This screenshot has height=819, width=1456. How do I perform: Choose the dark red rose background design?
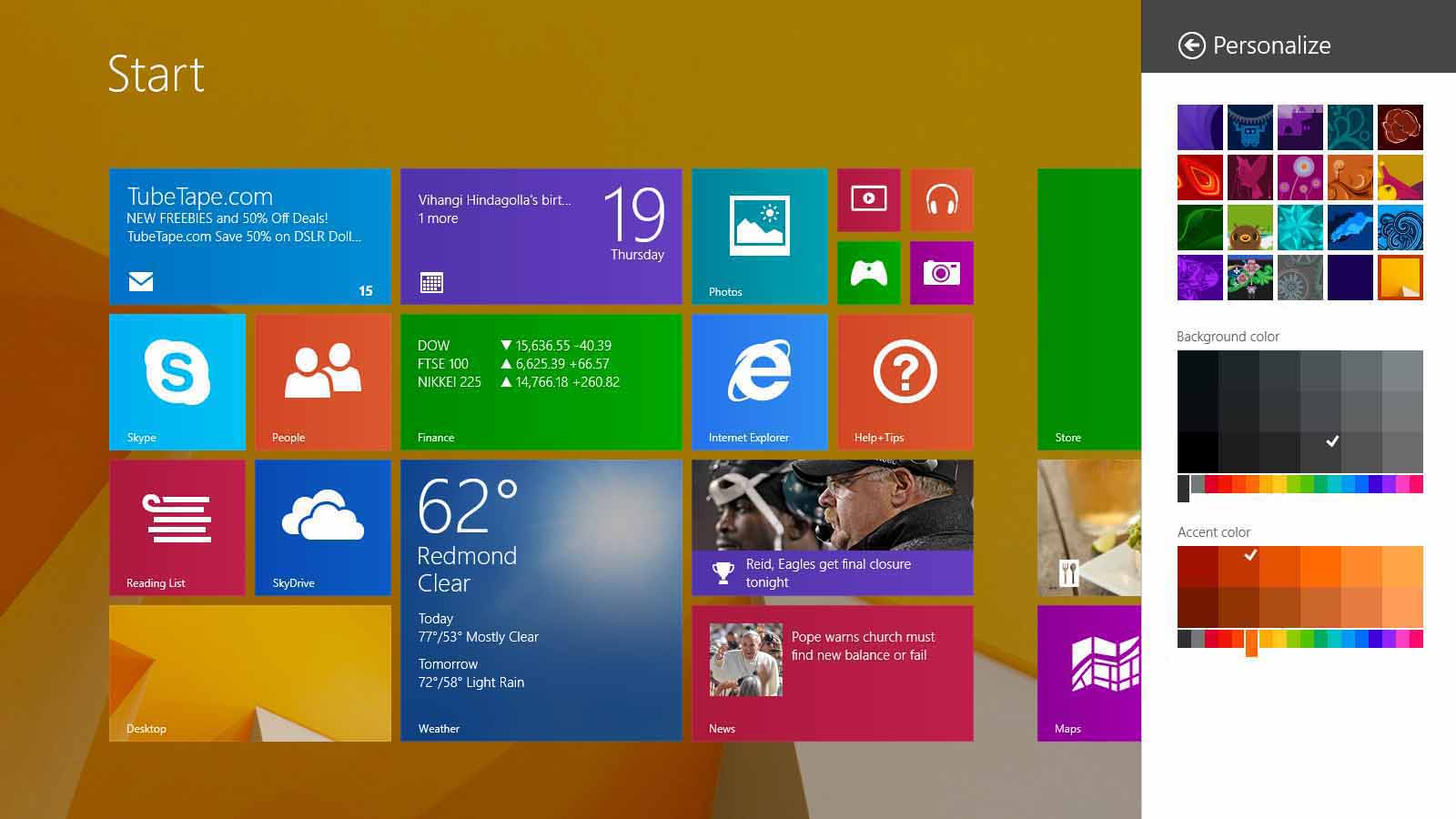point(1400,127)
